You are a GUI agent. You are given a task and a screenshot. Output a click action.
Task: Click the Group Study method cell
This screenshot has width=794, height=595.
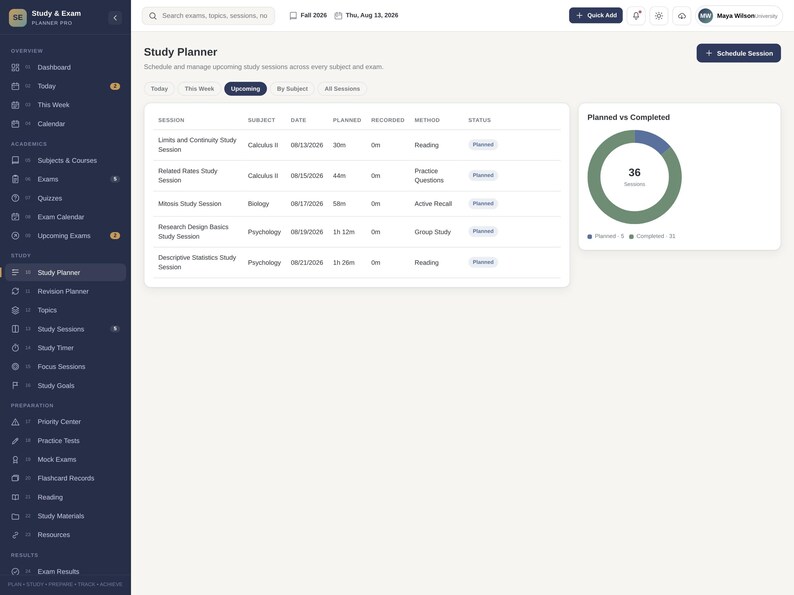pyautogui.click(x=432, y=232)
